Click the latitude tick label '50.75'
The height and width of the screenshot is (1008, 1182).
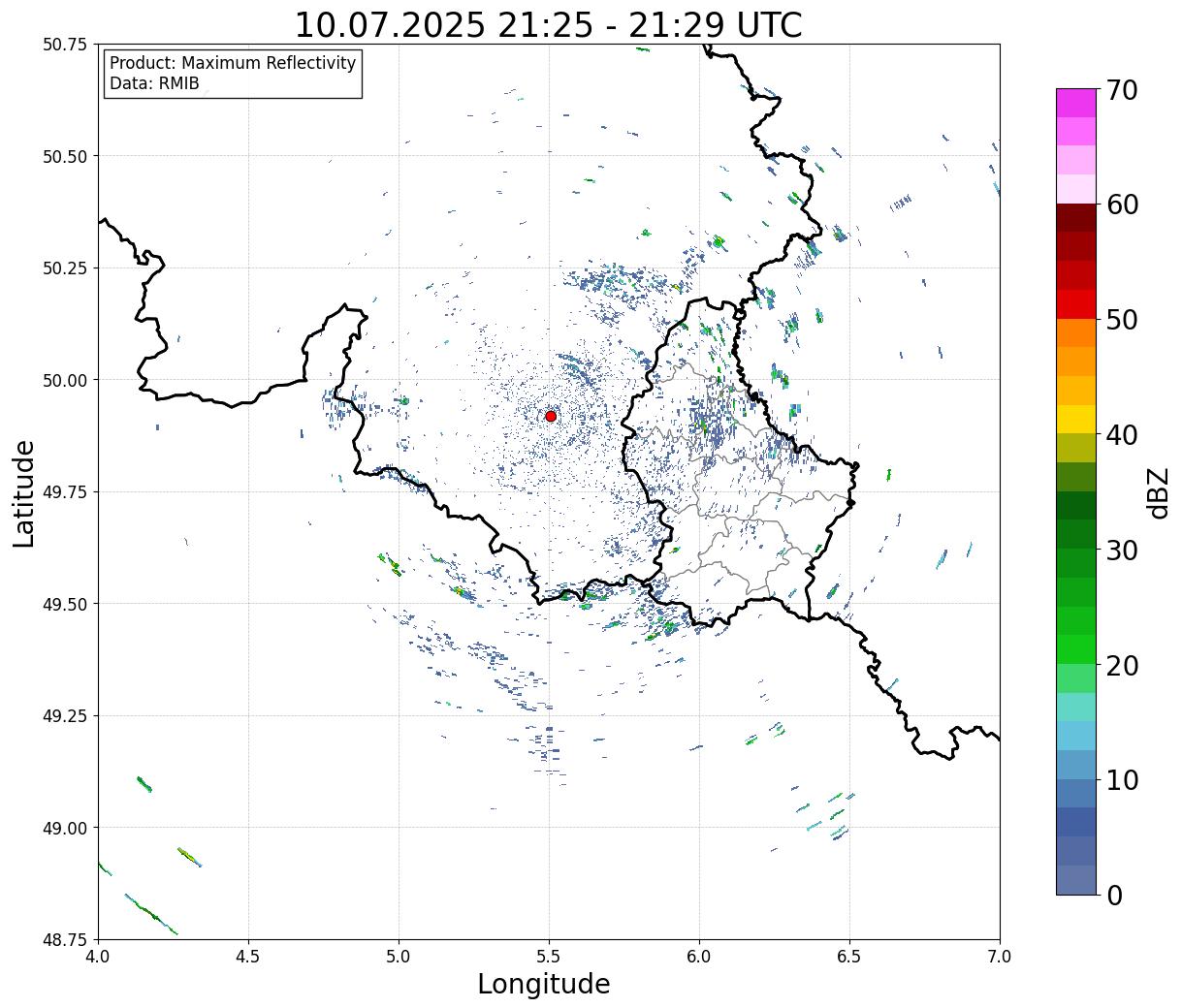[65, 45]
